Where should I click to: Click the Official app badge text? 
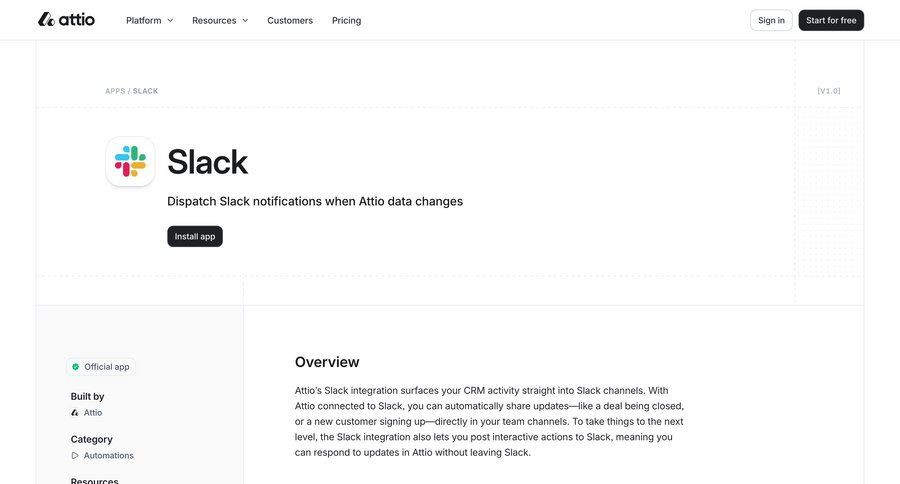click(x=107, y=367)
